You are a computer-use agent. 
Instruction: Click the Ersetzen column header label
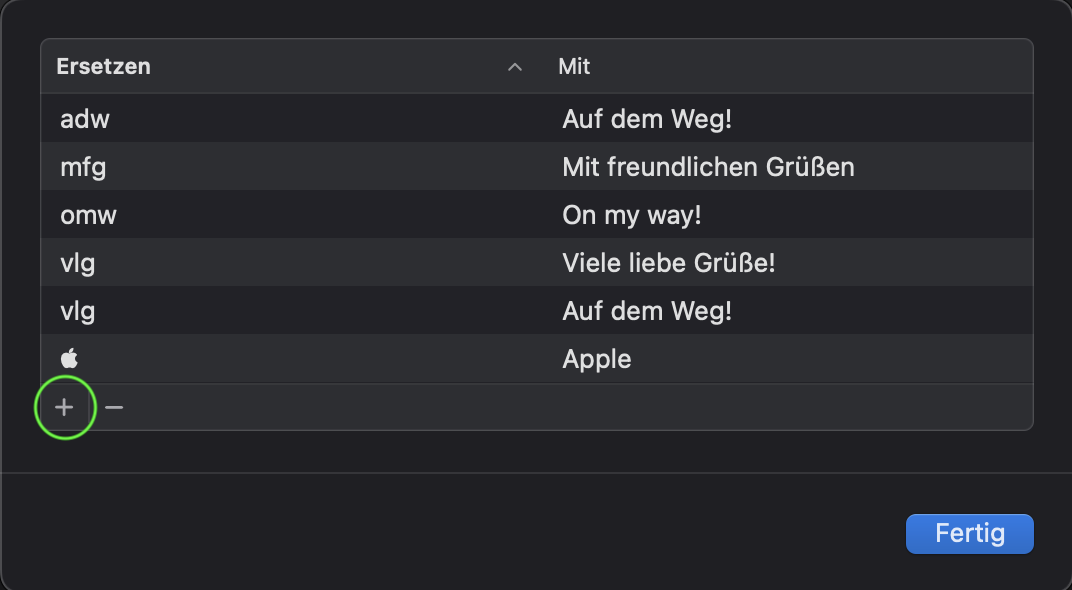(x=103, y=67)
